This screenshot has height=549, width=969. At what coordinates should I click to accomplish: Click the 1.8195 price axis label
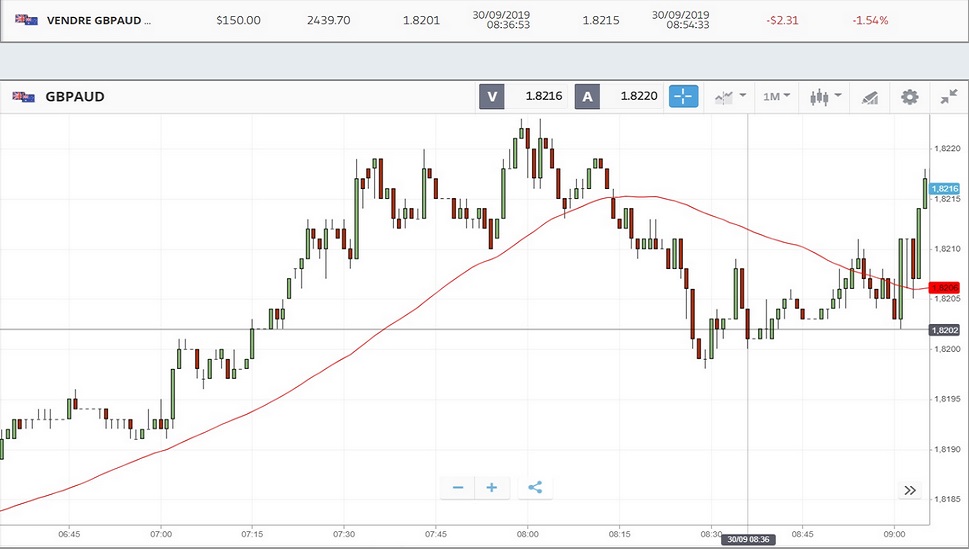[947, 399]
